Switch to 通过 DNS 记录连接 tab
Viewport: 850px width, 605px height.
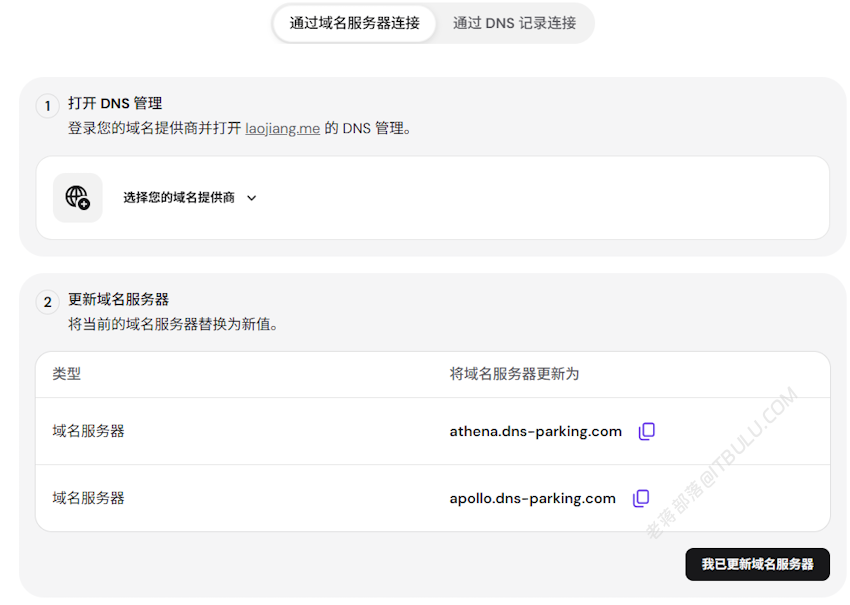[x=514, y=23]
